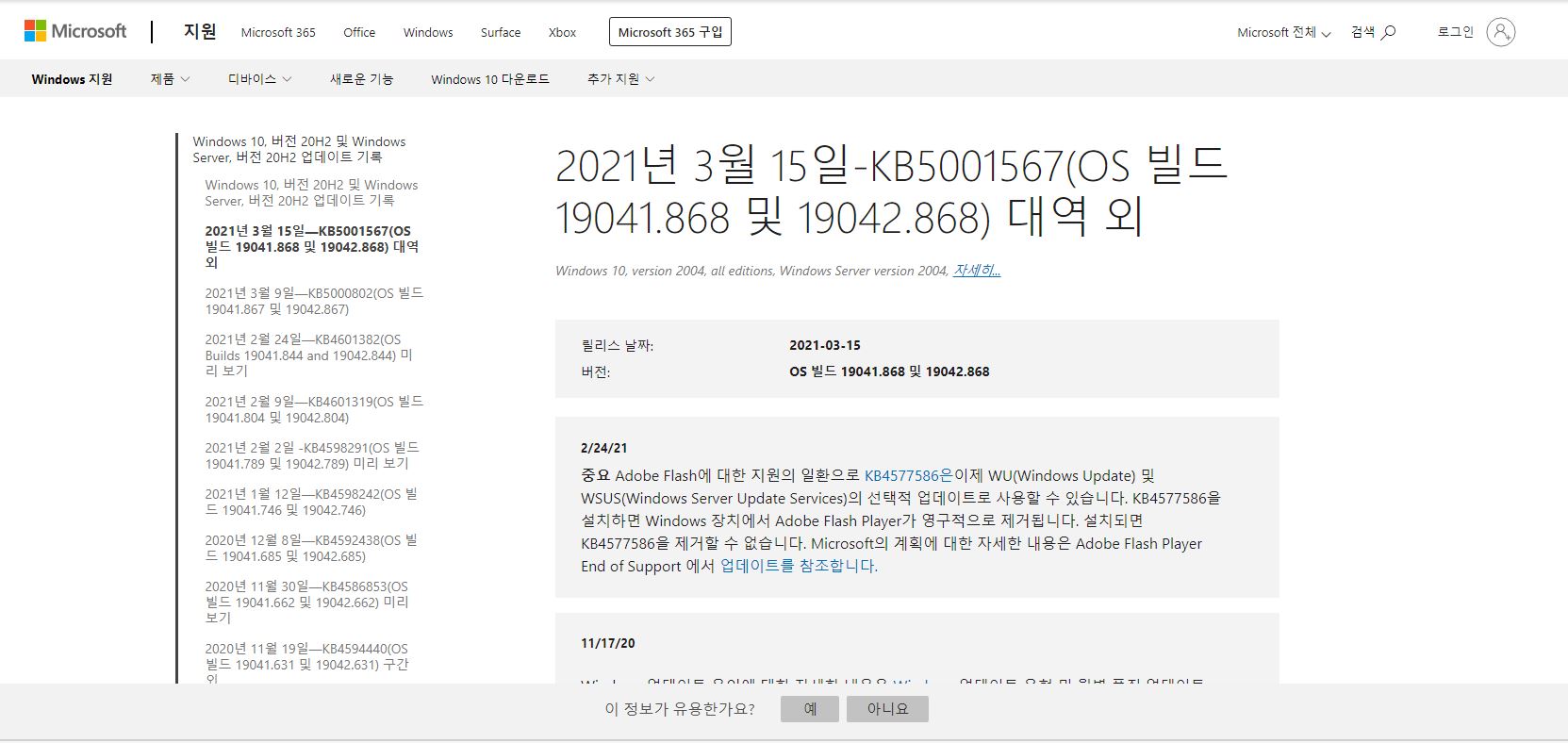
Task: Expand the 제품 dropdown menu
Action: point(170,79)
